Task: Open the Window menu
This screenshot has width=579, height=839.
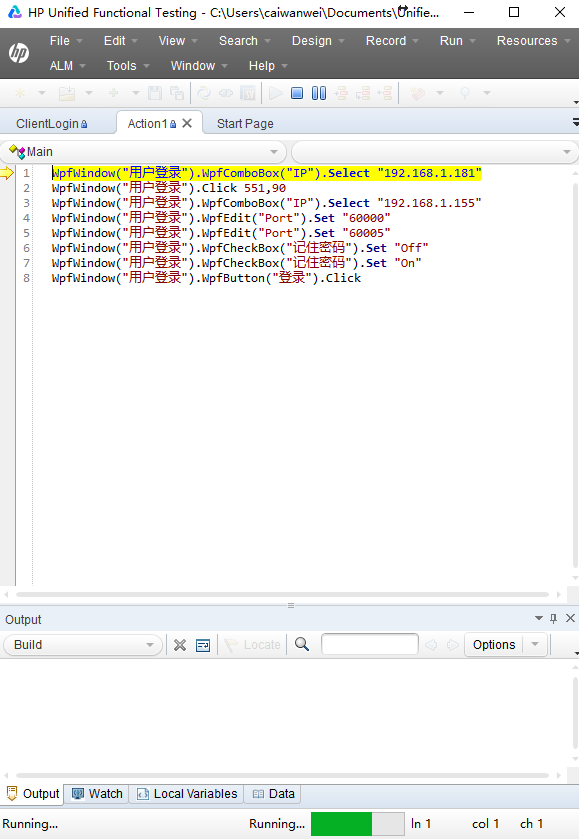Action: pyautogui.click(x=199, y=66)
